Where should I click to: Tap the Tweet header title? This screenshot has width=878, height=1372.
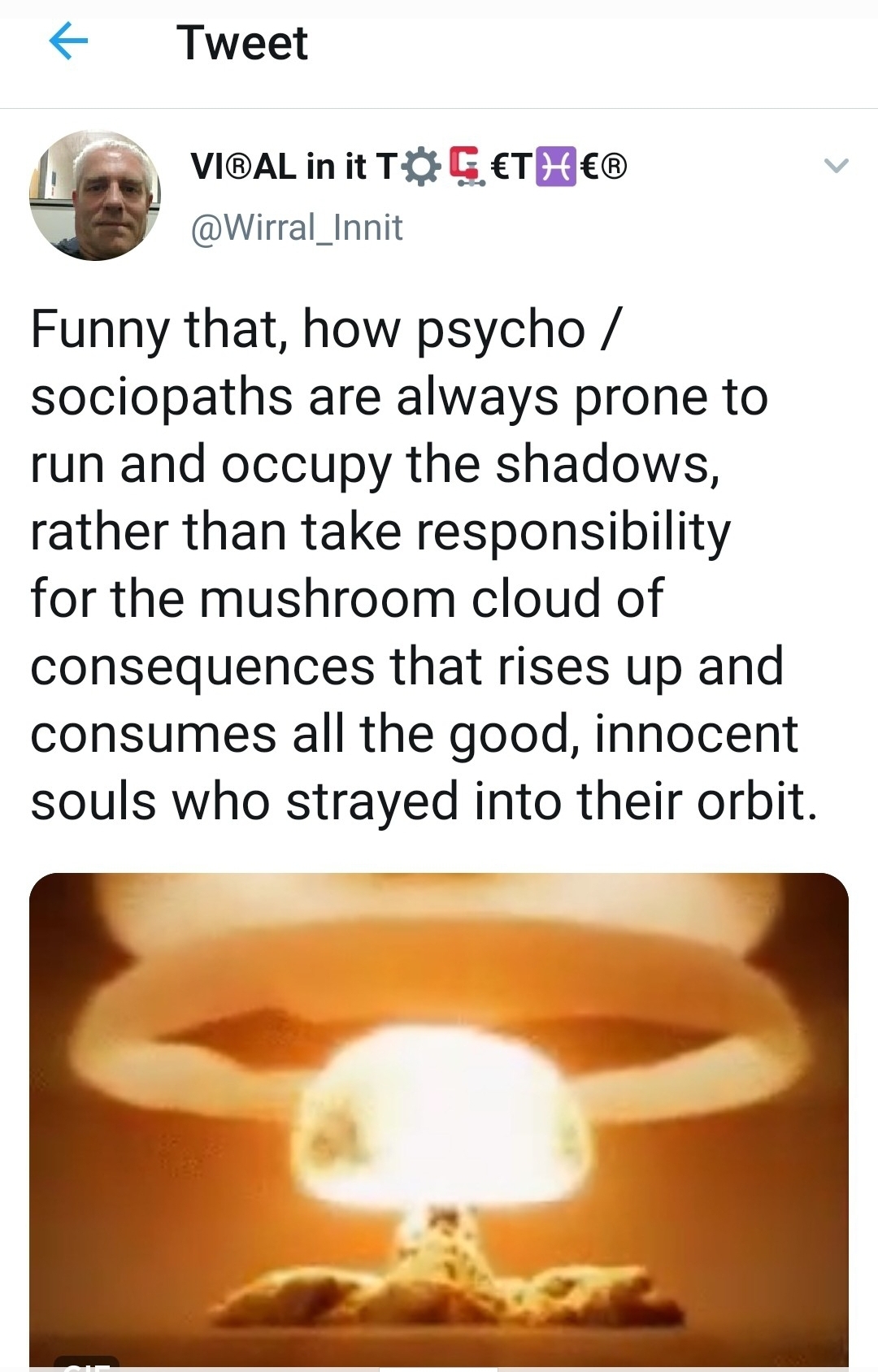(242, 42)
